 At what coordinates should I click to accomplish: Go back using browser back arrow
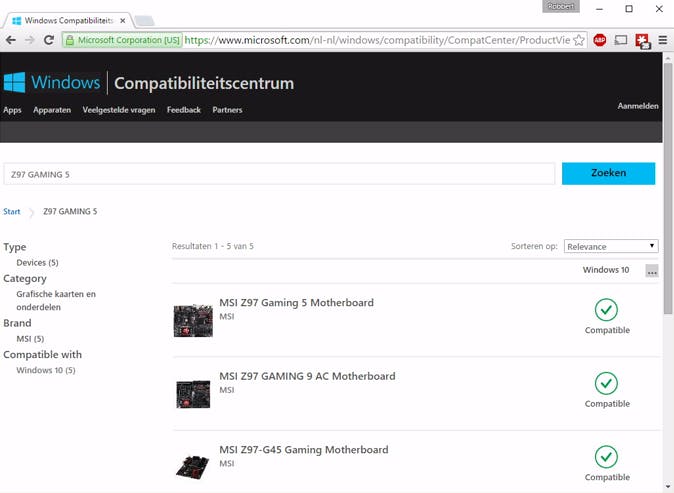[x=11, y=40]
